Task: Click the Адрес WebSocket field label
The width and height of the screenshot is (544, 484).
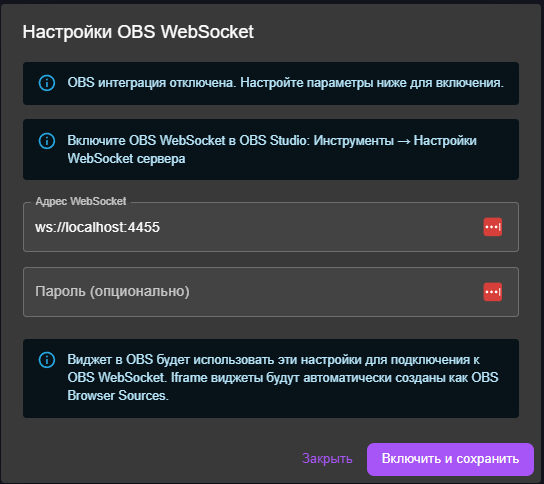Action: tap(80, 201)
